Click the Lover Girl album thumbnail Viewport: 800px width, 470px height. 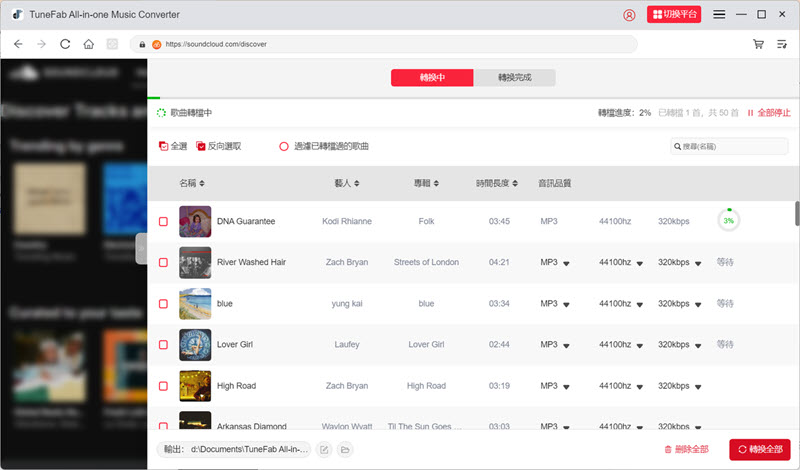point(195,344)
